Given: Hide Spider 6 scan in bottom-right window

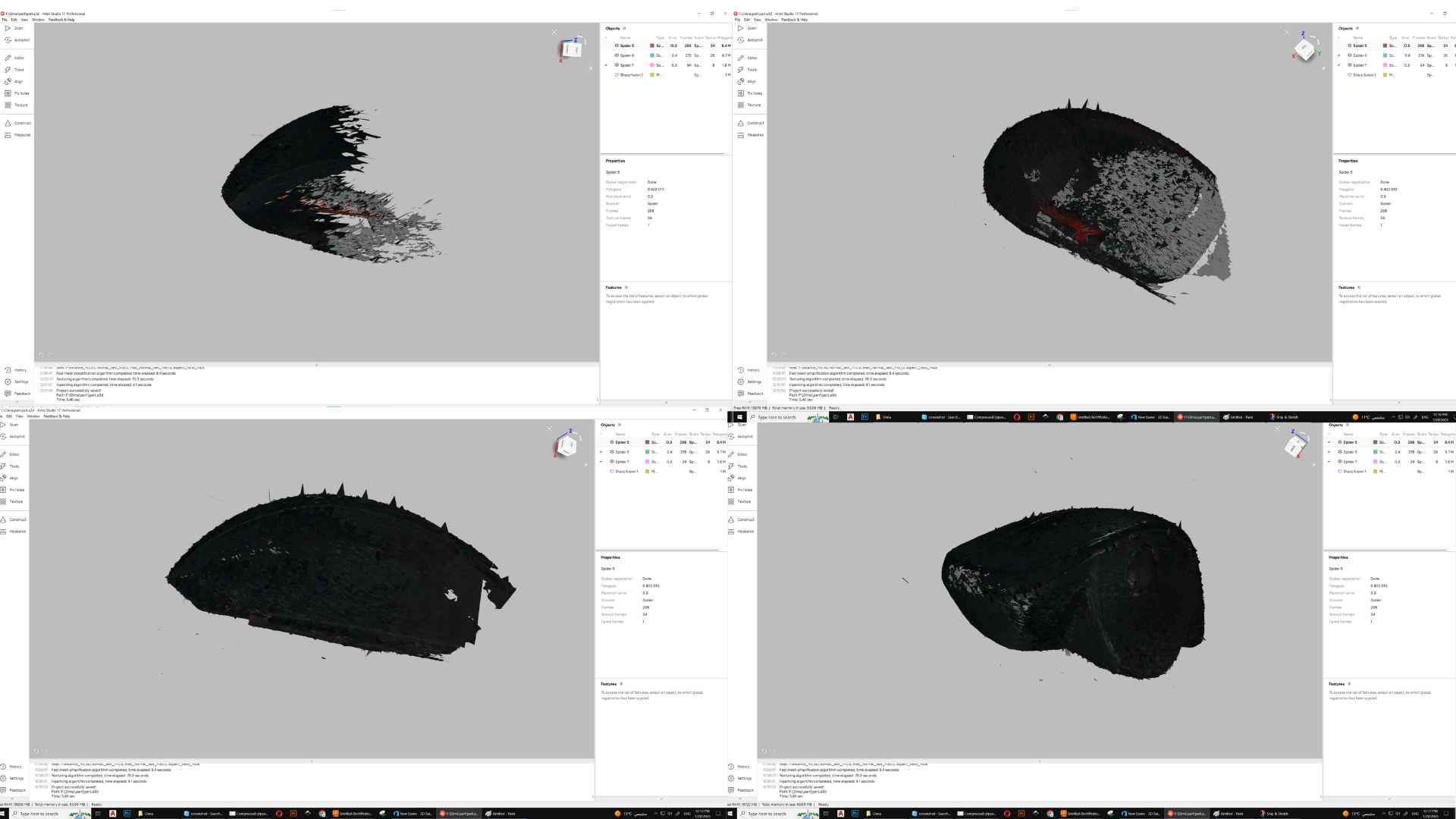Looking at the screenshot, I should 1329,452.
